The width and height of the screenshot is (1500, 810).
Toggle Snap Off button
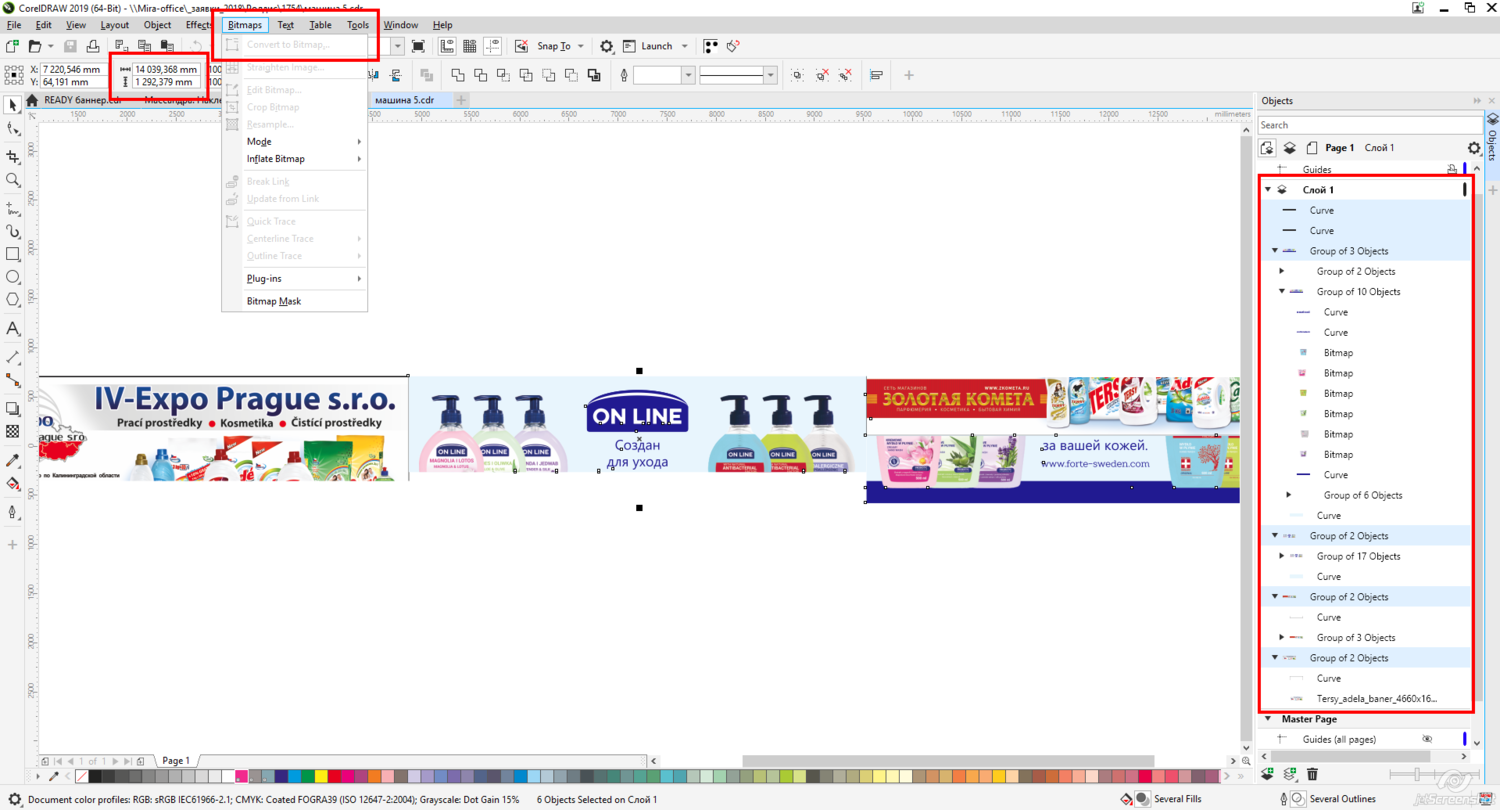coord(522,46)
